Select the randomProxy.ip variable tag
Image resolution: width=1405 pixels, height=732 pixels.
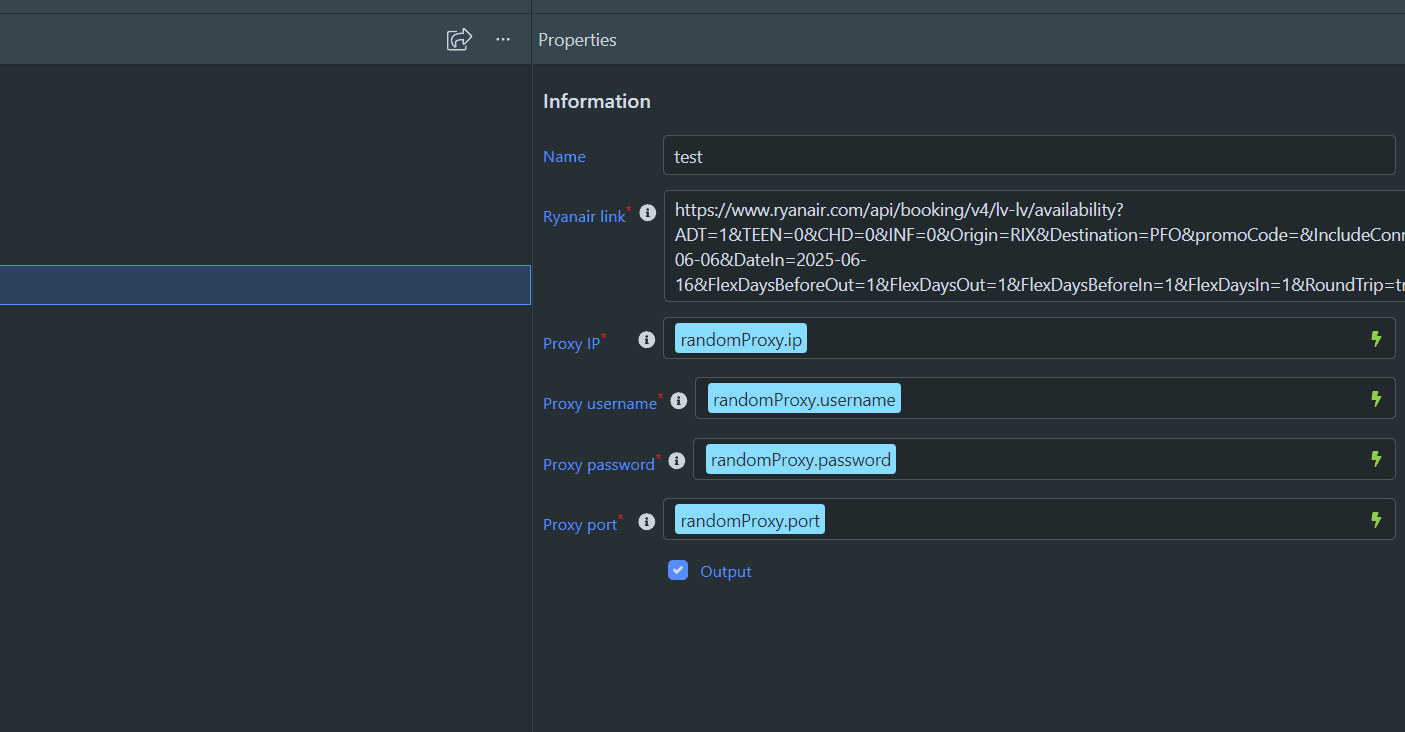click(x=740, y=338)
